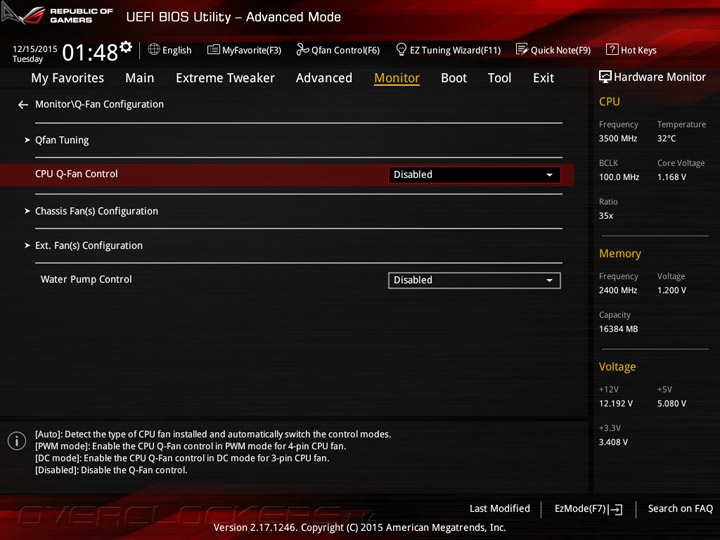Click the CPU section heading
The height and width of the screenshot is (540, 720).
[x=609, y=101]
